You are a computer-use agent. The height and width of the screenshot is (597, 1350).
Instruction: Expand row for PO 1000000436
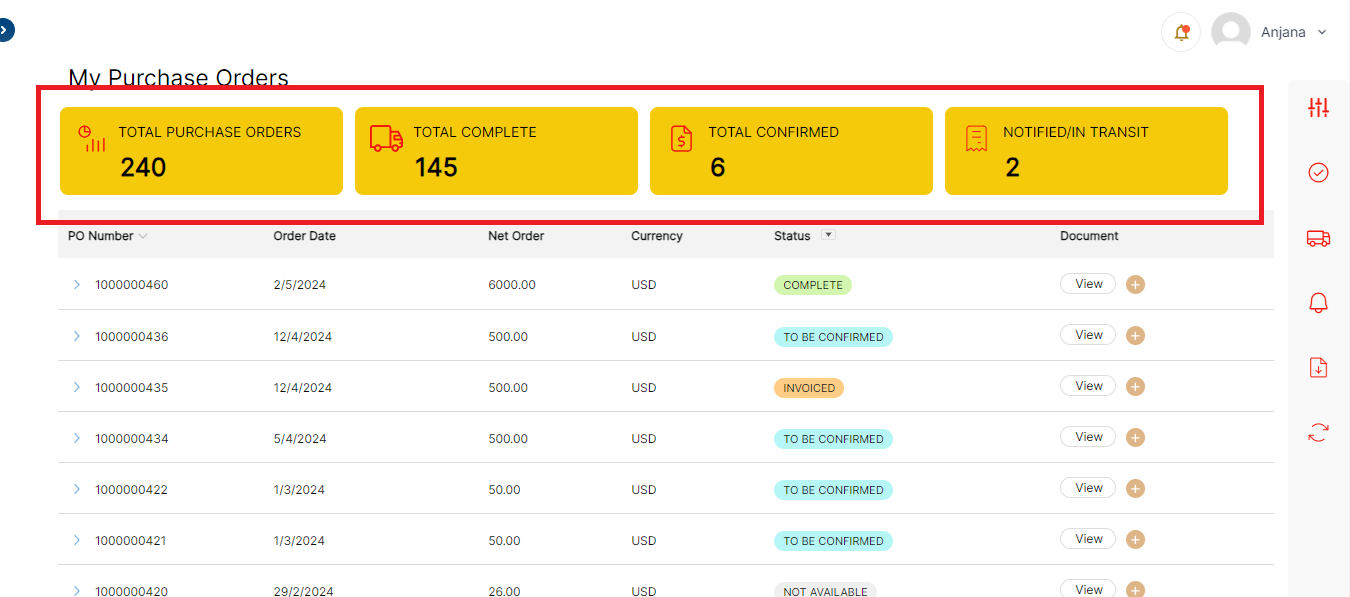click(77, 336)
